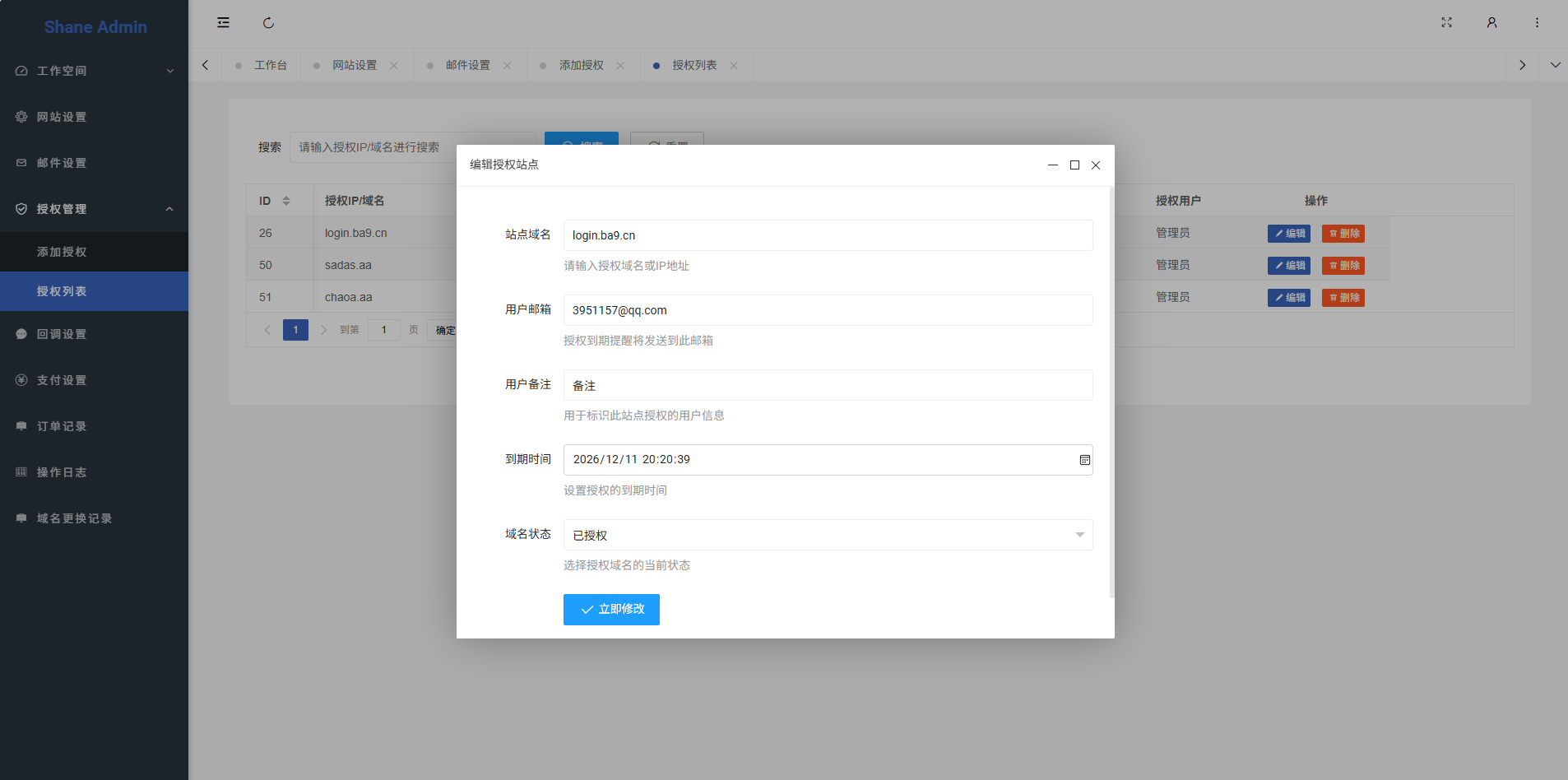
Task: Click the 站点域名 input field
Action: click(828, 235)
